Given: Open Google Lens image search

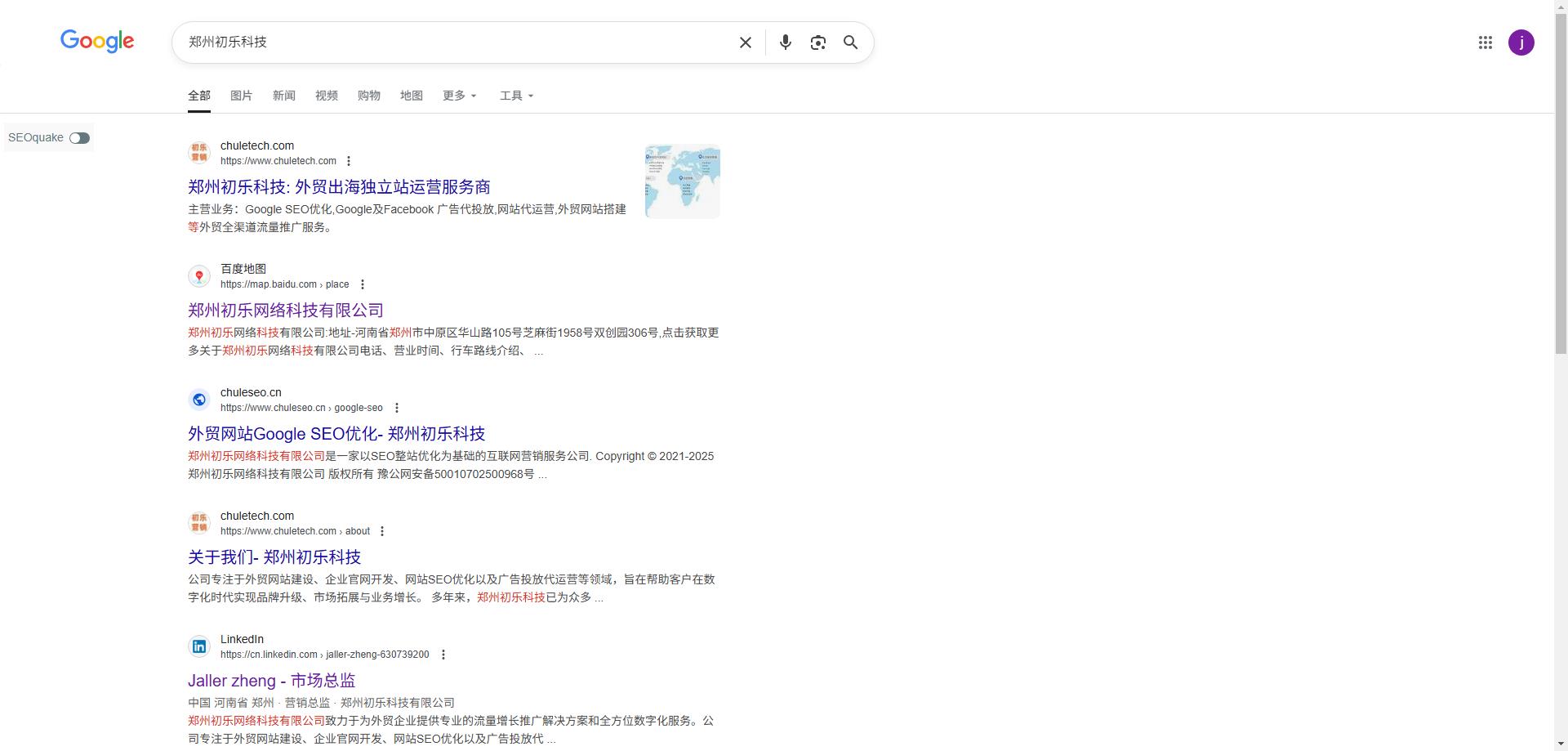Looking at the screenshot, I should [817, 42].
